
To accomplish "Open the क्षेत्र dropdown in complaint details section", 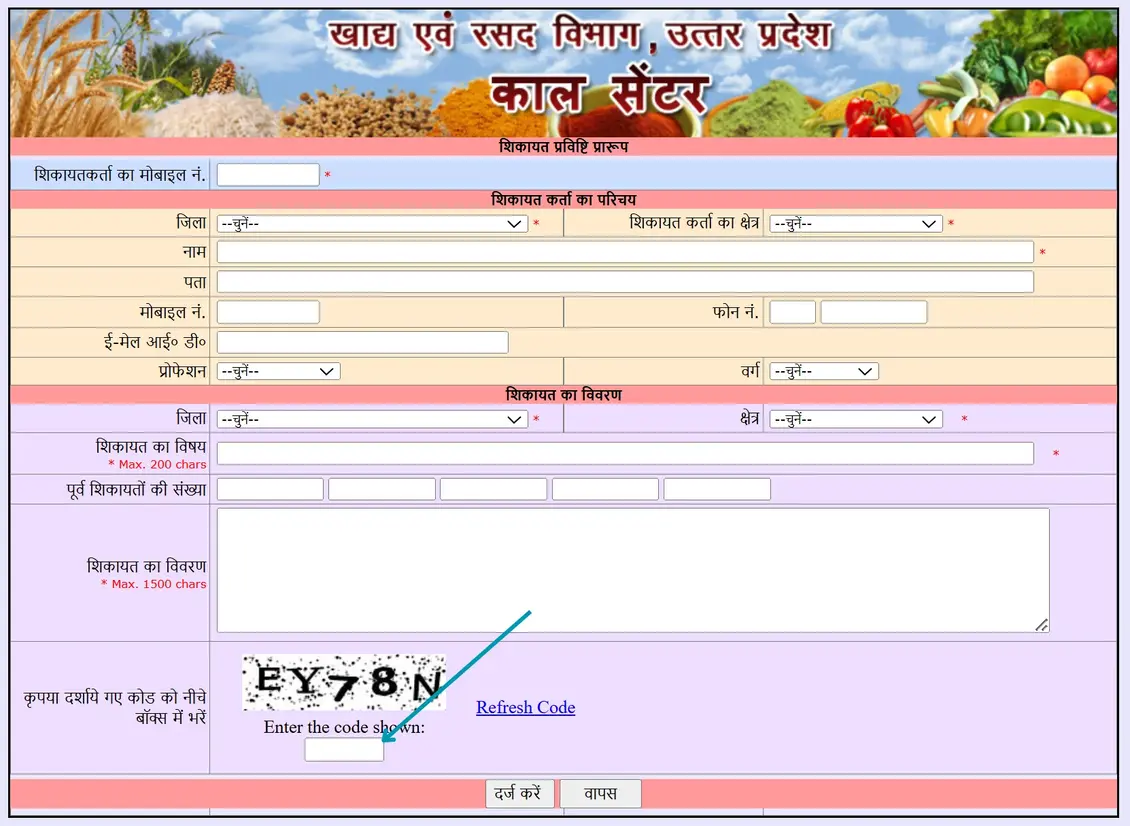I will pos(855,418).
